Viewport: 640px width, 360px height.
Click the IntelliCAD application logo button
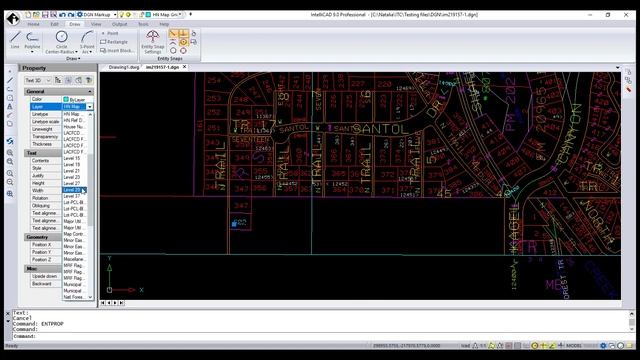pos(13,19)
